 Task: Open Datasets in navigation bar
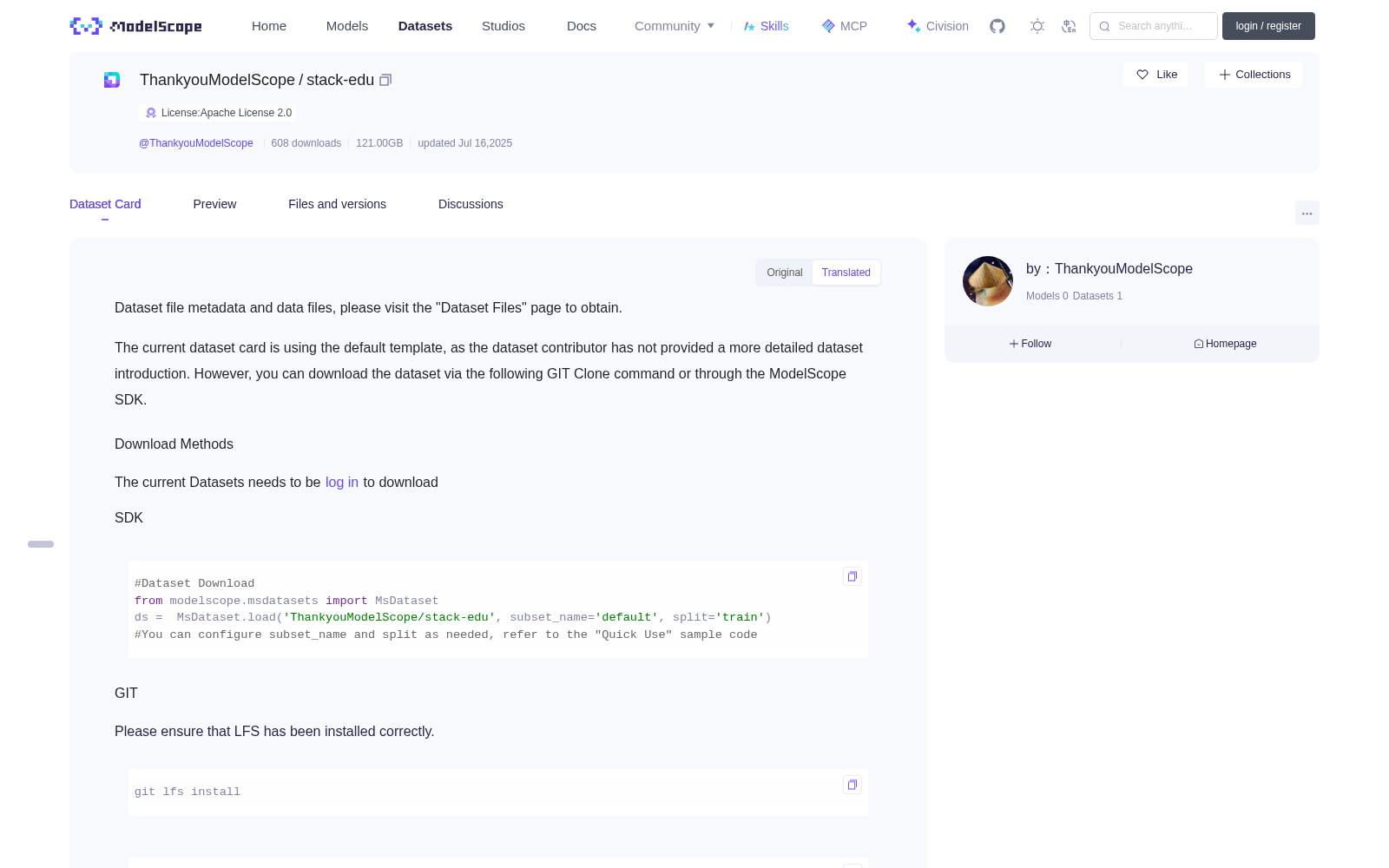point(425,26)
